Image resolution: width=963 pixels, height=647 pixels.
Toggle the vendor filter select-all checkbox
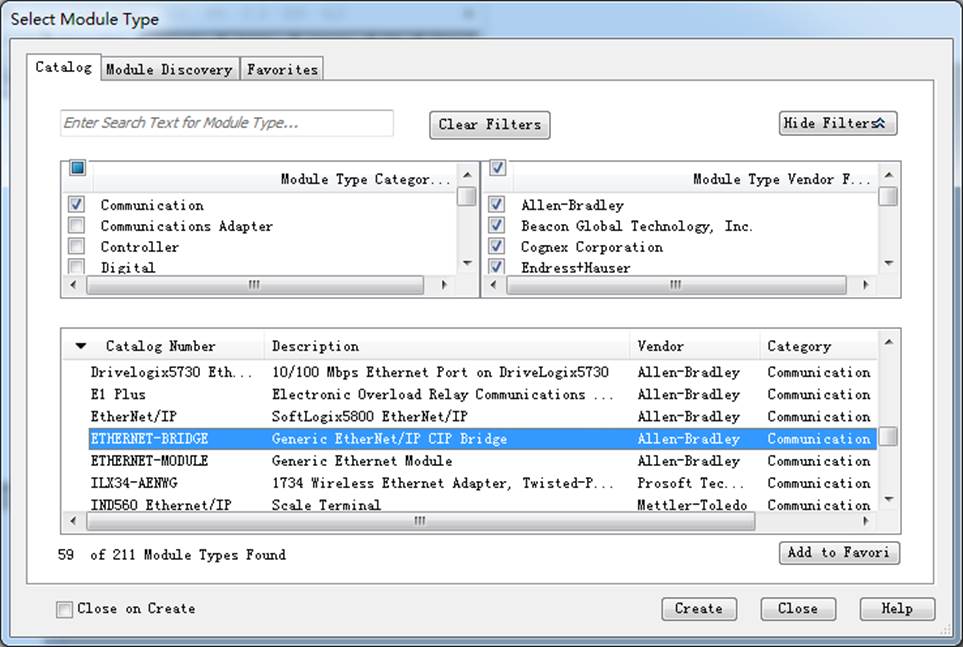click(497, 167)
